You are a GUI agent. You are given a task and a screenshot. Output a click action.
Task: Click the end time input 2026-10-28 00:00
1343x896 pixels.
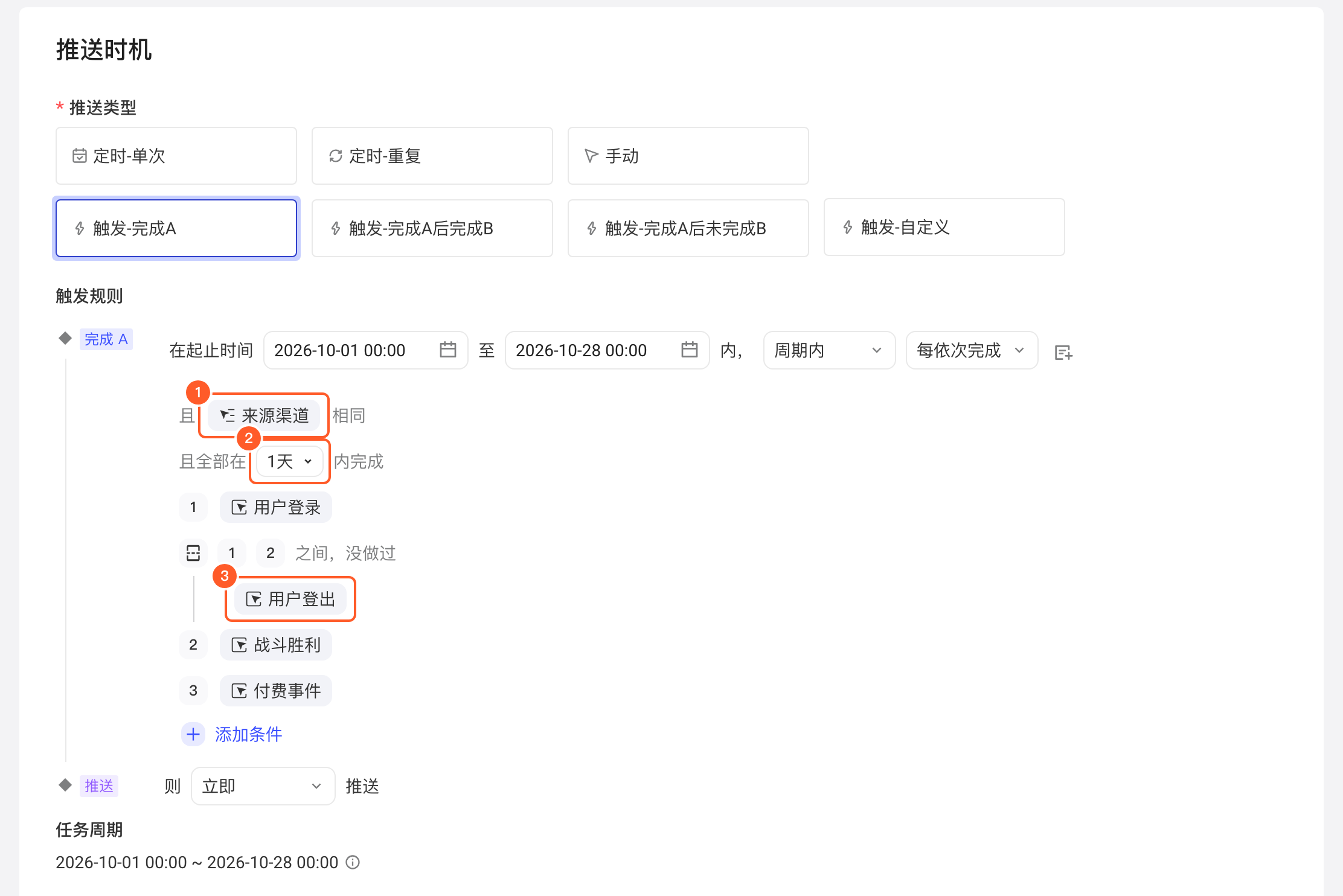607,350
